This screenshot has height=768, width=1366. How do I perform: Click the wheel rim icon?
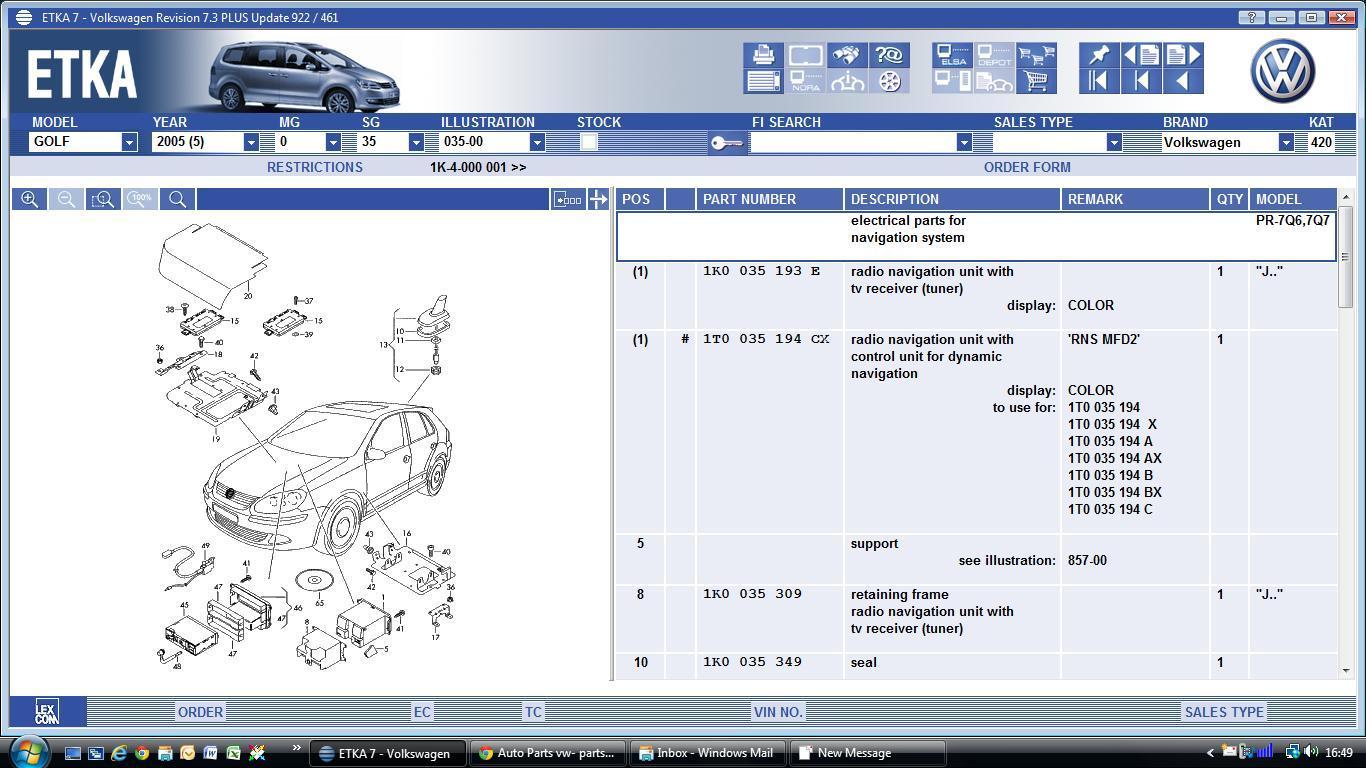coord(889,82)
